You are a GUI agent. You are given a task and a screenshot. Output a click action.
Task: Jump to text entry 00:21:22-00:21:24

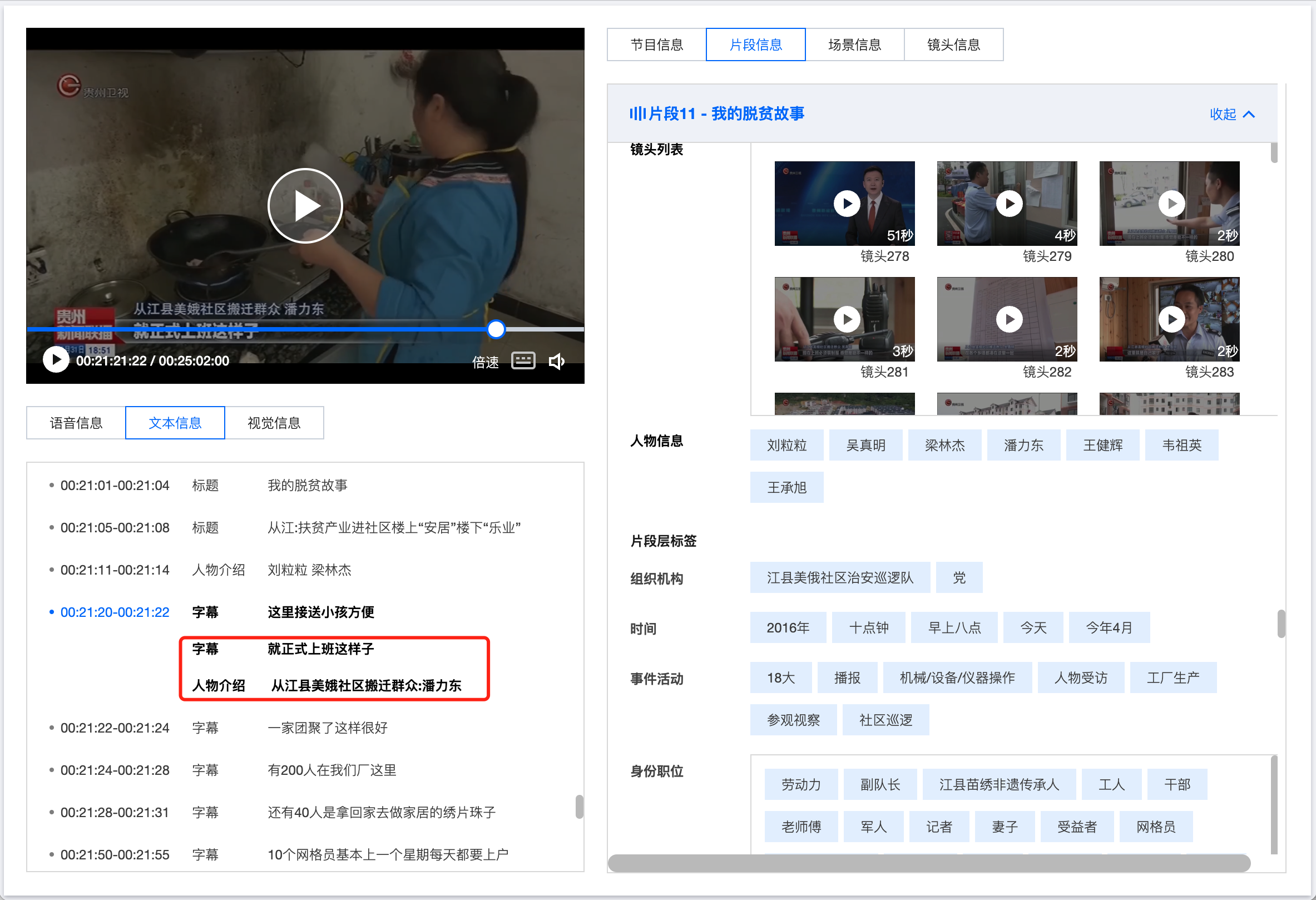point(115,728)
